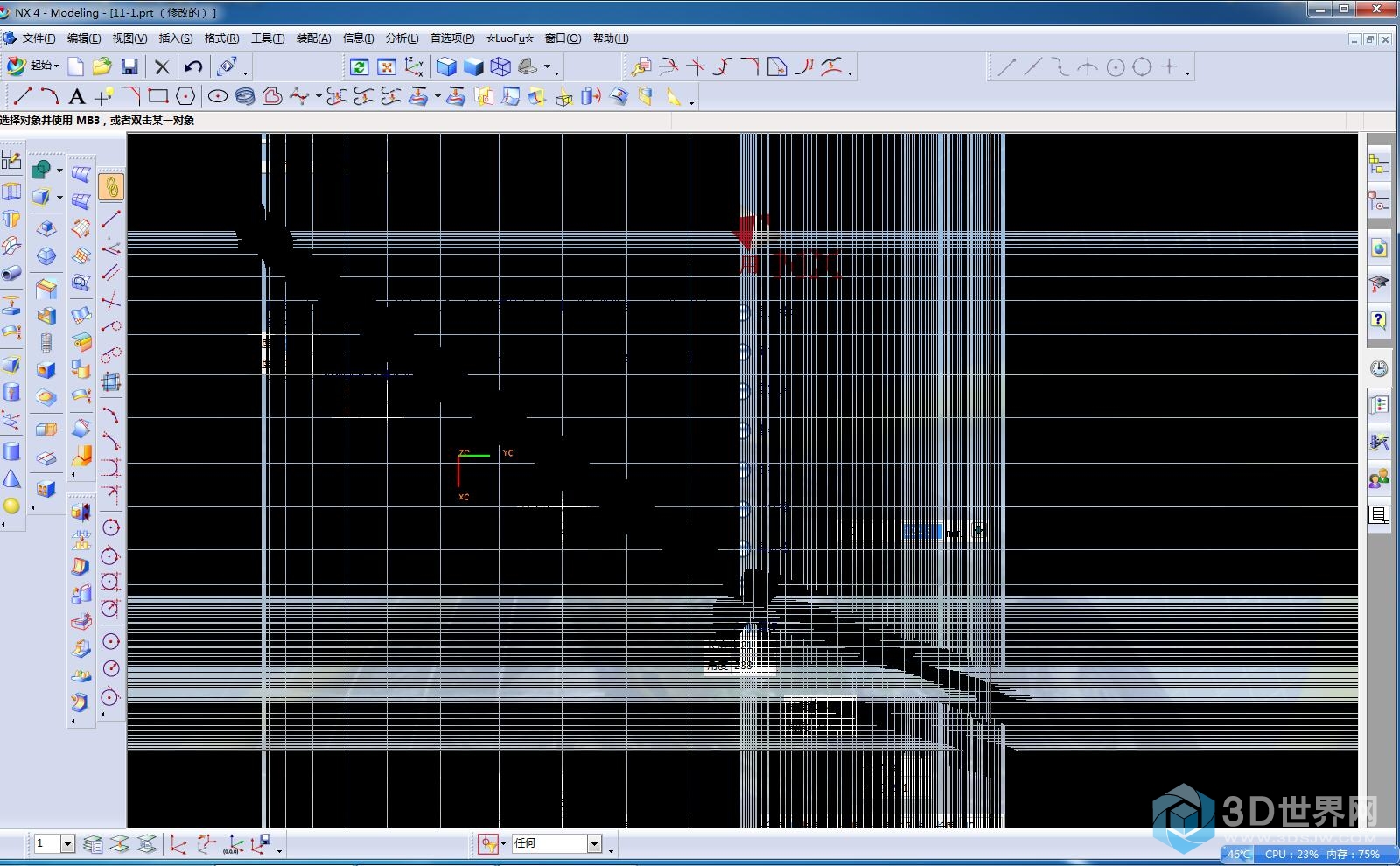Image resolution: width=1400 pixels, height=866 pixels.
Task: Select the Helix spring tool
Action: (245, 96)
